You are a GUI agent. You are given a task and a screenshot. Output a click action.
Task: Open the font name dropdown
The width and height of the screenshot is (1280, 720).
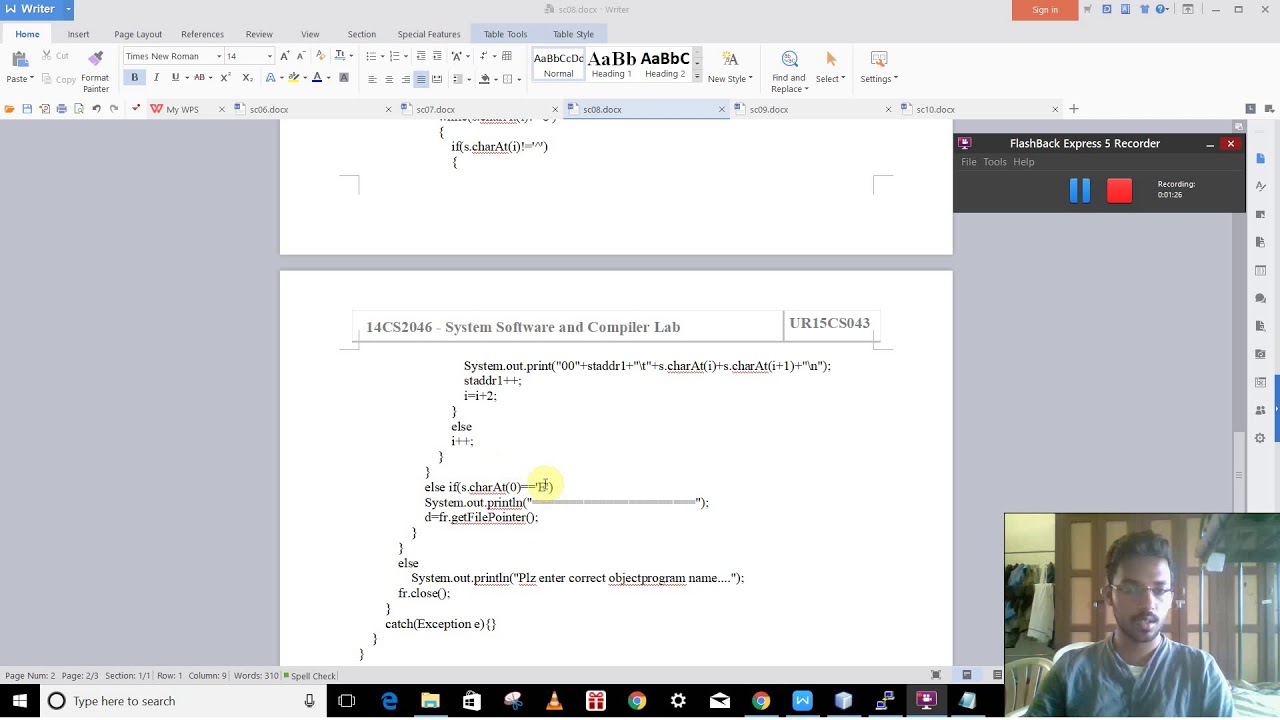coord(219,56)
